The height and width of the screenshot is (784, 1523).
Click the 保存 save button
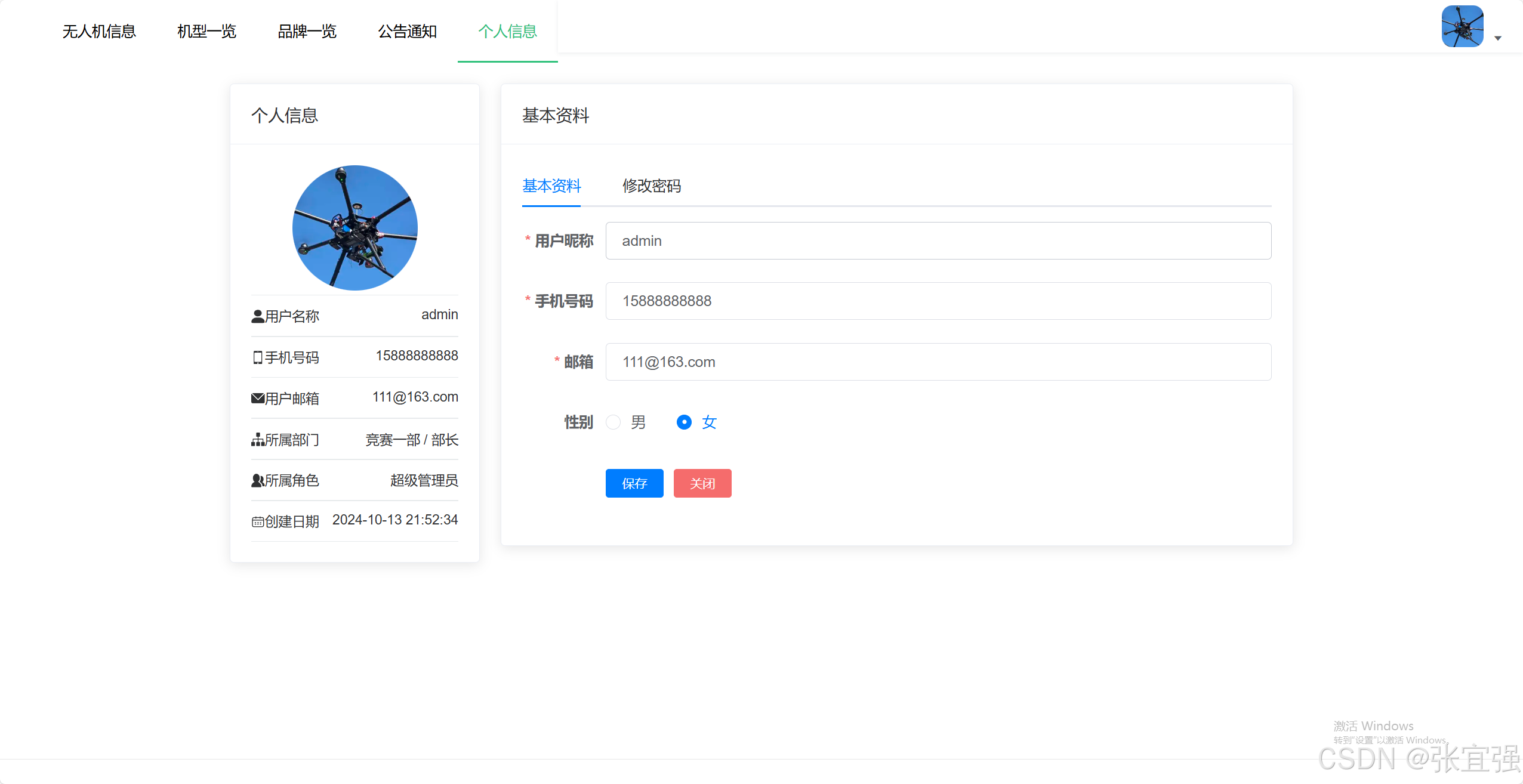[634, 483]
